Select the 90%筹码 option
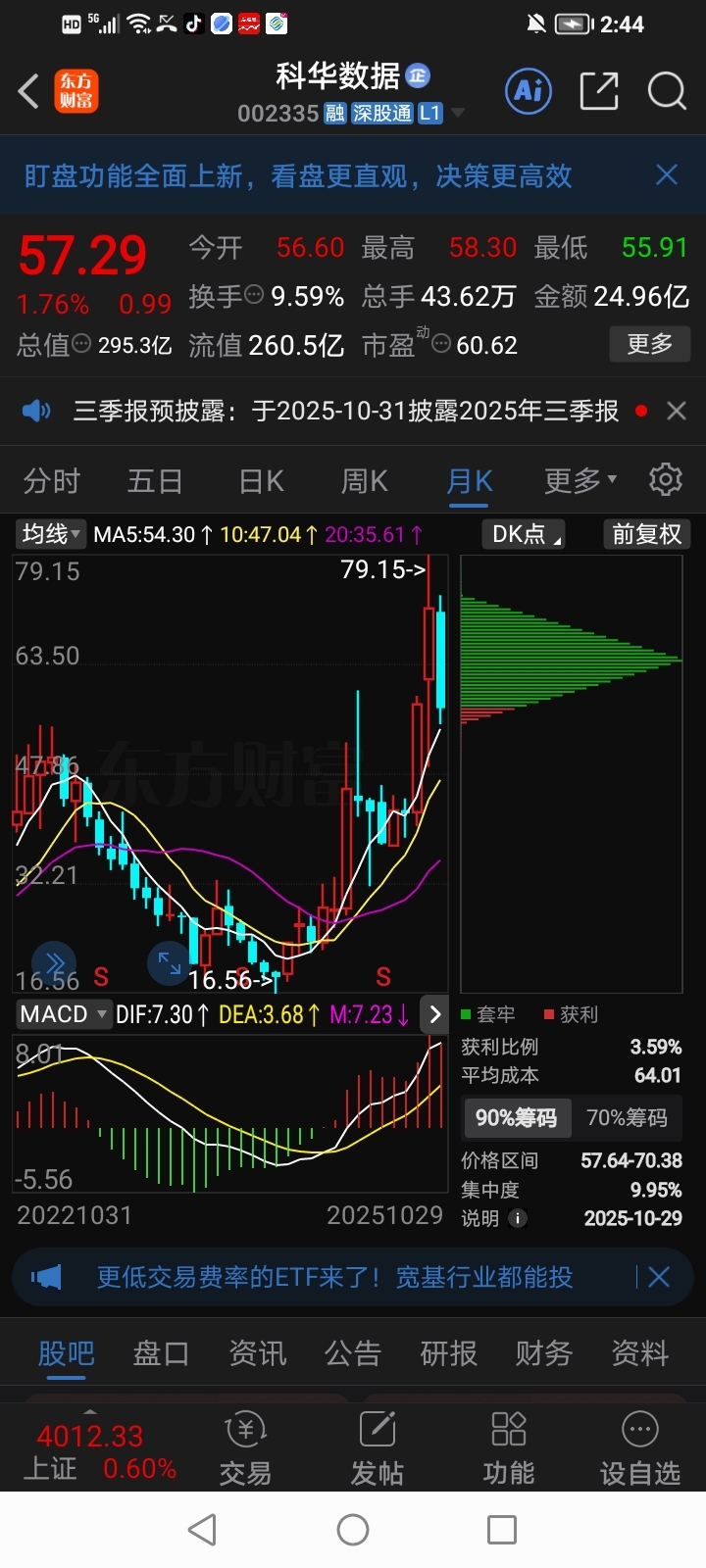Screen dimensions: 706x1568 pos(516,1118)
